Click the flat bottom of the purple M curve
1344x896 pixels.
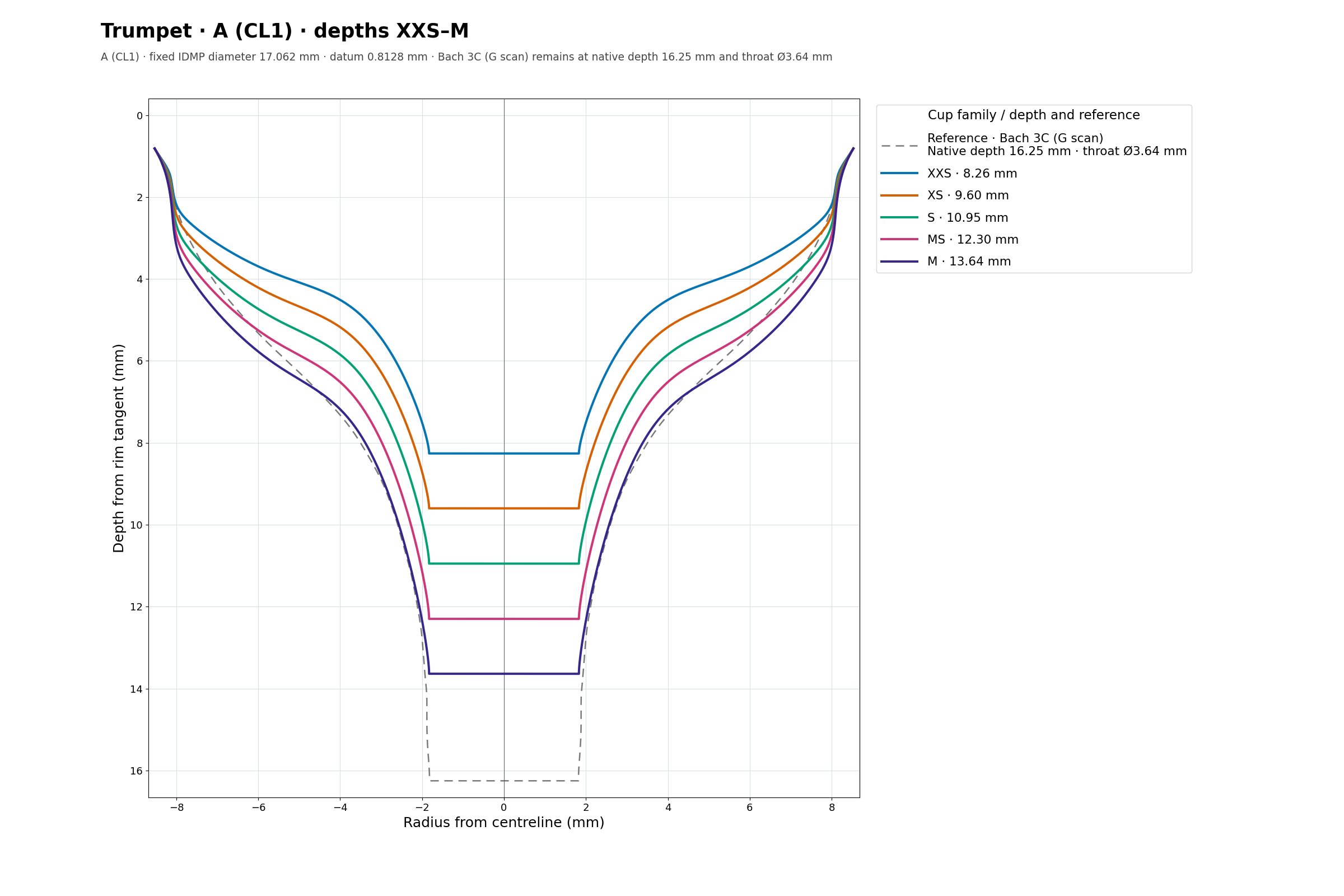click(x=503, y=674)
